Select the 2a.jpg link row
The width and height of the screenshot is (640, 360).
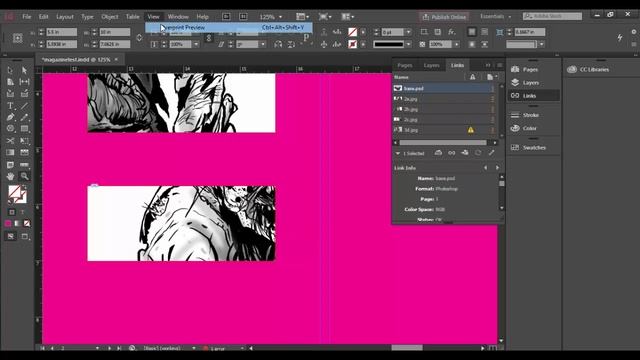click(443, 99)
